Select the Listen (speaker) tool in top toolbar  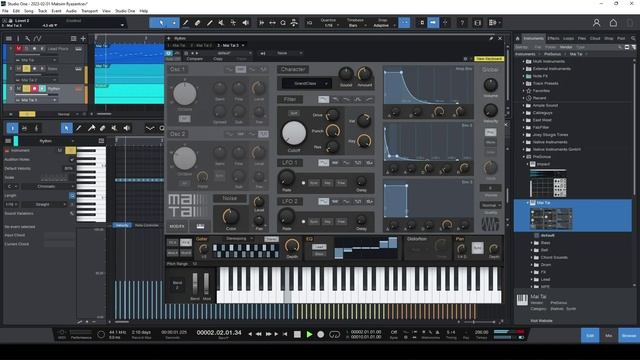[245, 23]
